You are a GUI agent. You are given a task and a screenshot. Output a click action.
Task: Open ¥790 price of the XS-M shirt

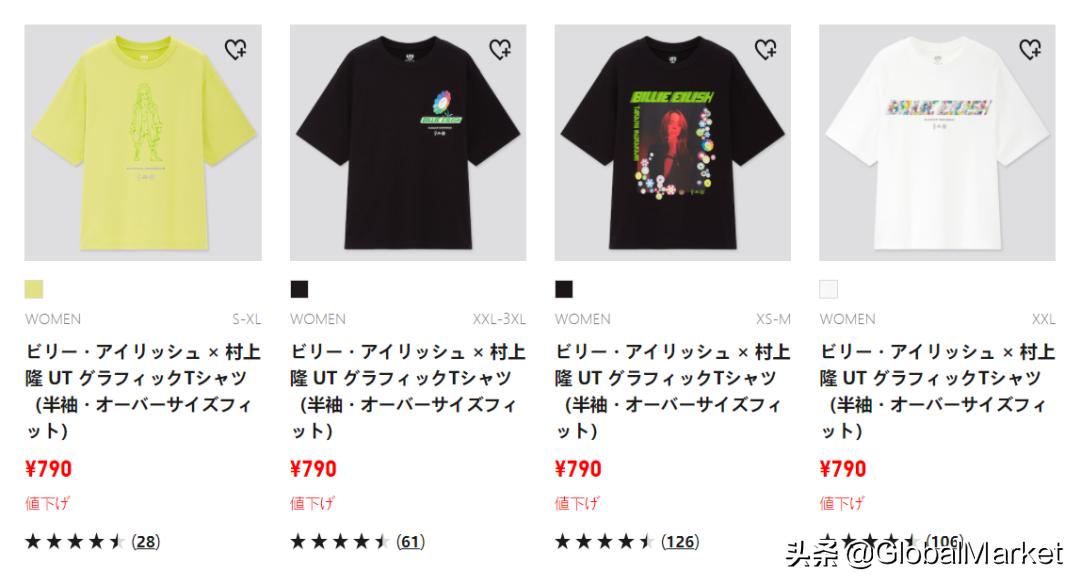578,469
